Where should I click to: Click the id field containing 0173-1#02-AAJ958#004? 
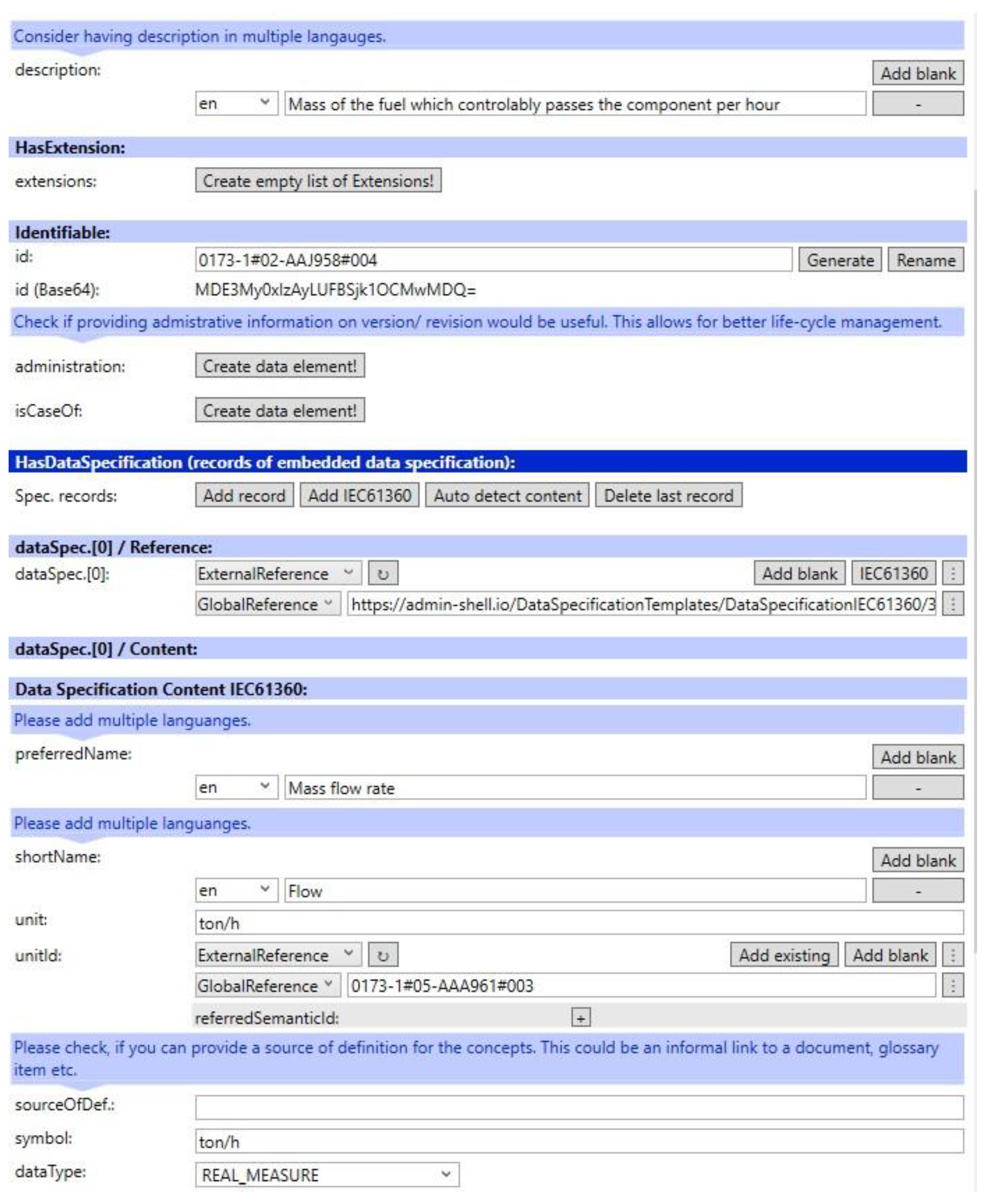tap(492, 260)
